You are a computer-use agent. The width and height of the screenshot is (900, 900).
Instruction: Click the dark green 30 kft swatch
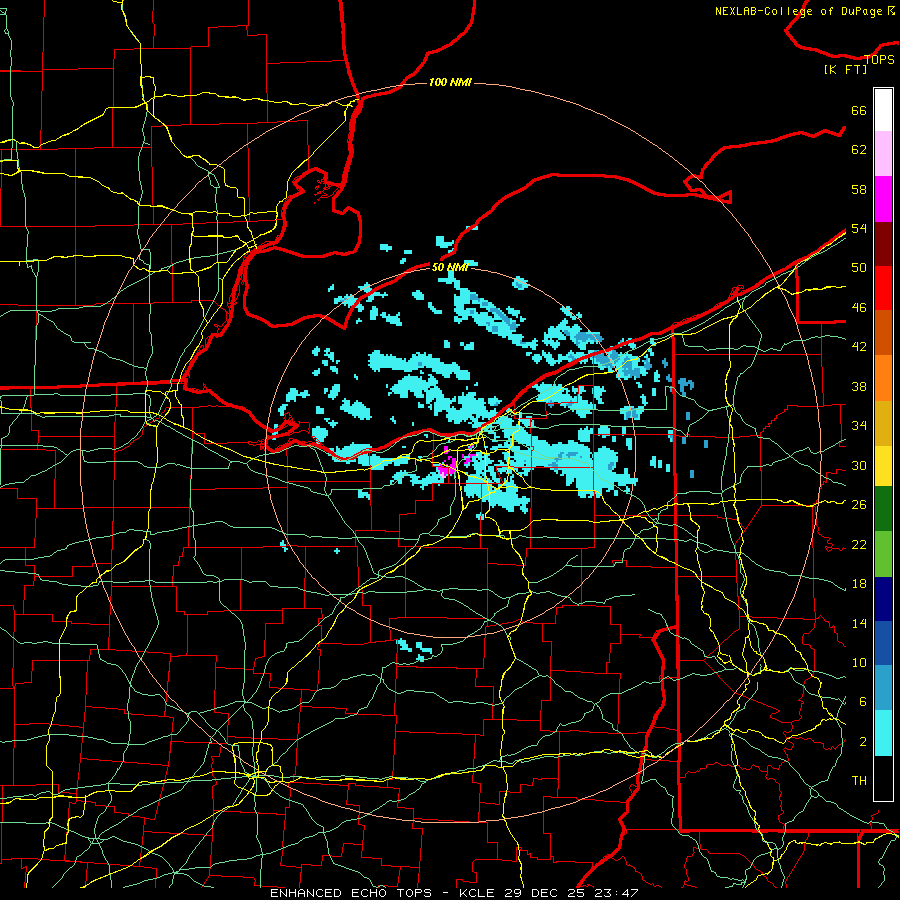click(x=883, y=509)
